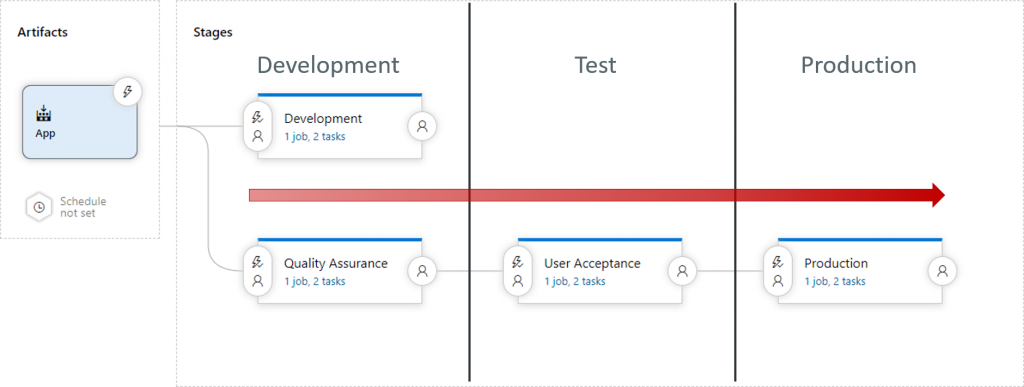Select the App artifact card
Viewport: 1024px width, 387px height.
coord(80,122)
